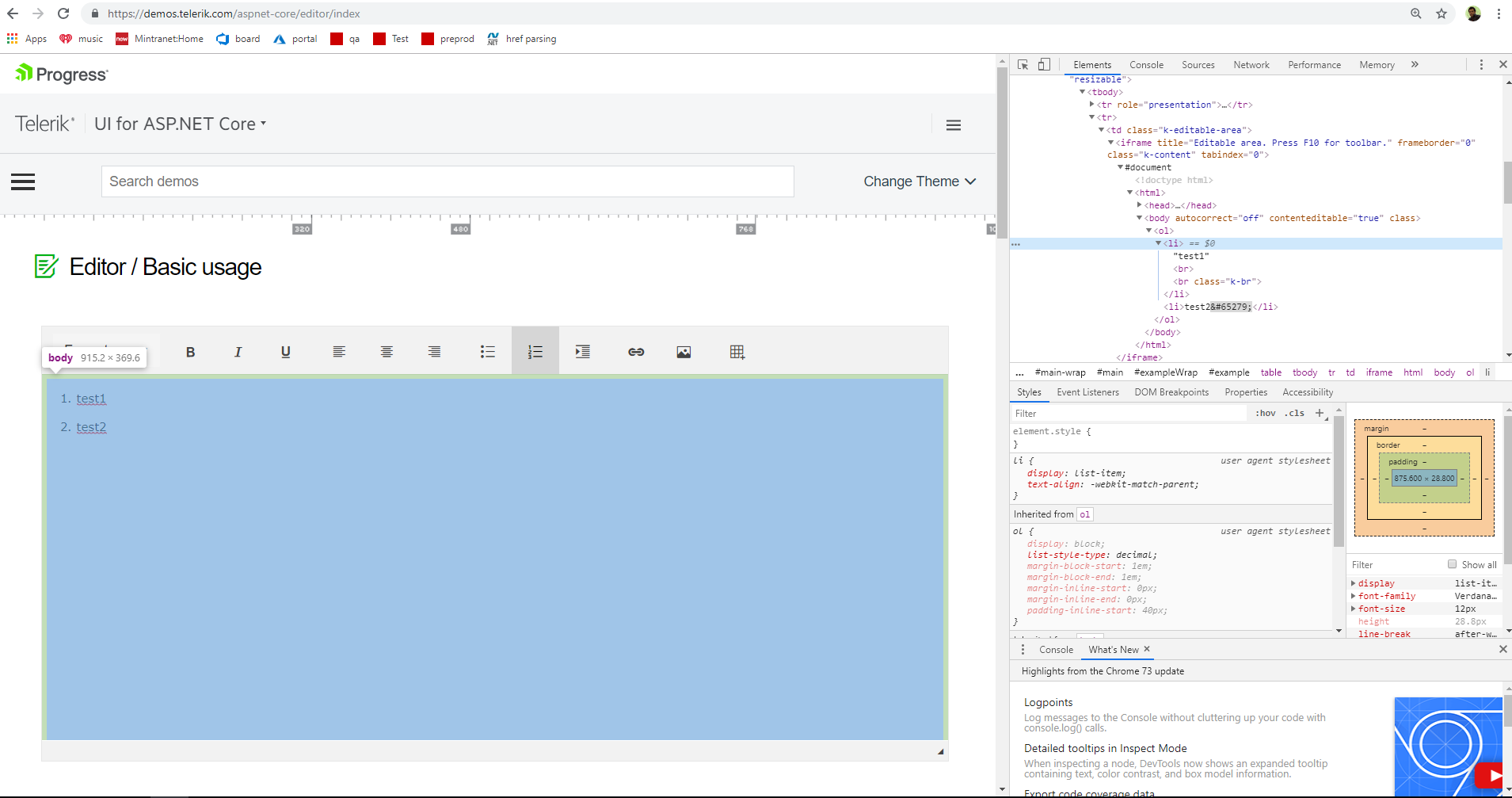Insert an image via the image icon
Image resolution: width=1512 pixels, height=798 pixels.
[684, 352]
